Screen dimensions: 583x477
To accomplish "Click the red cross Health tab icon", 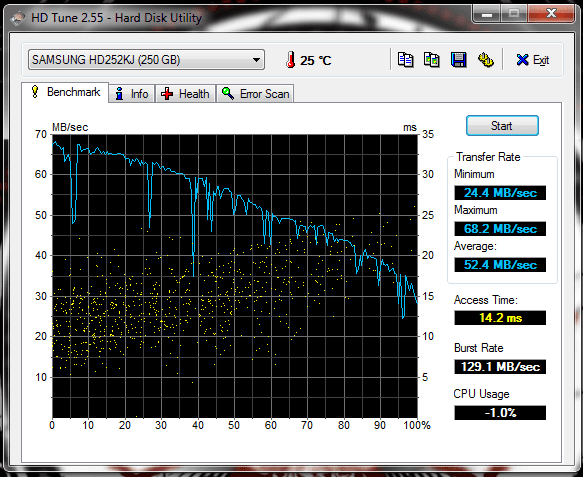I will click(167, 94).
